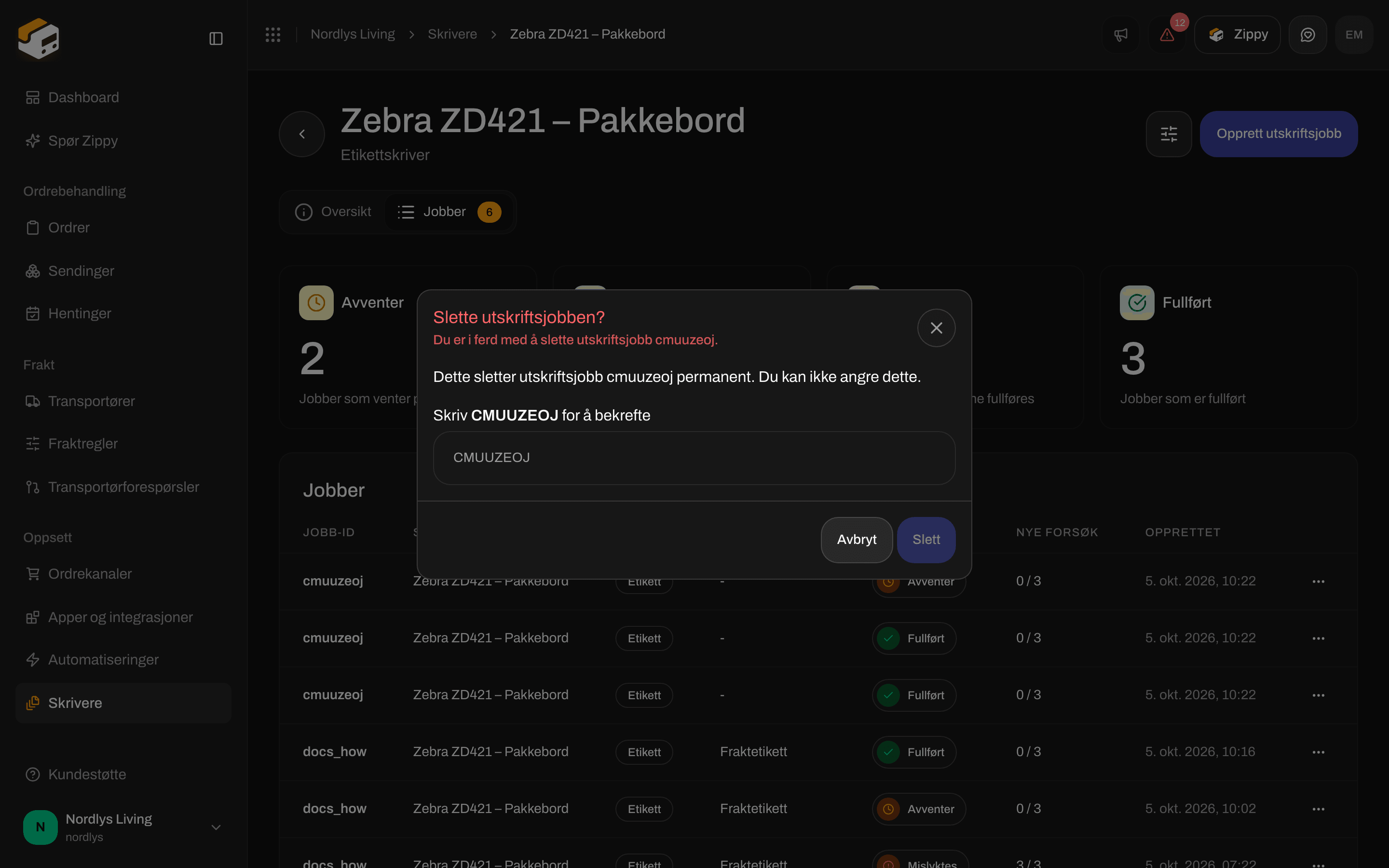
Task: Go back using the arrow button
Action: 302,134
